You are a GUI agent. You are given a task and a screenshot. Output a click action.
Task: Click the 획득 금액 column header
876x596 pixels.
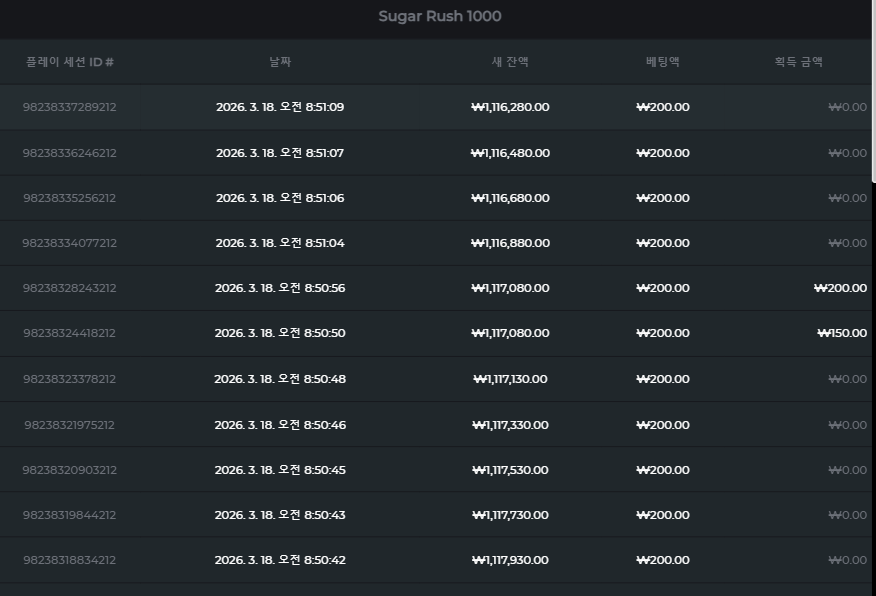point(798,61)
